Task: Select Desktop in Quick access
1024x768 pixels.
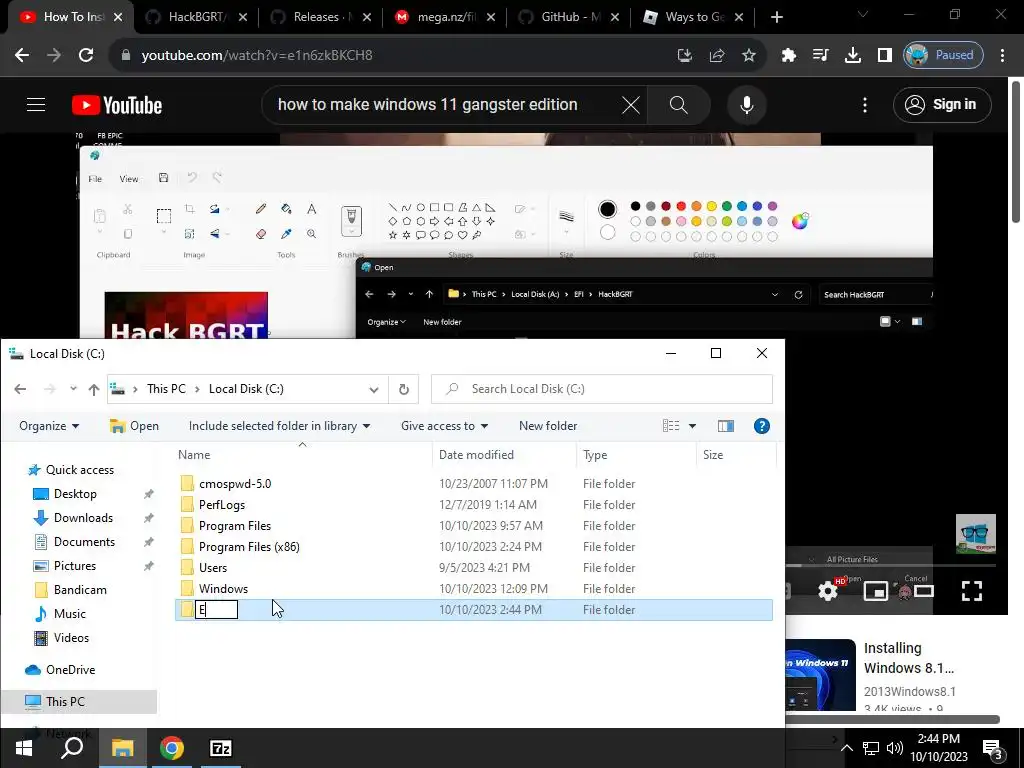Action: click(x=75, y=494)
